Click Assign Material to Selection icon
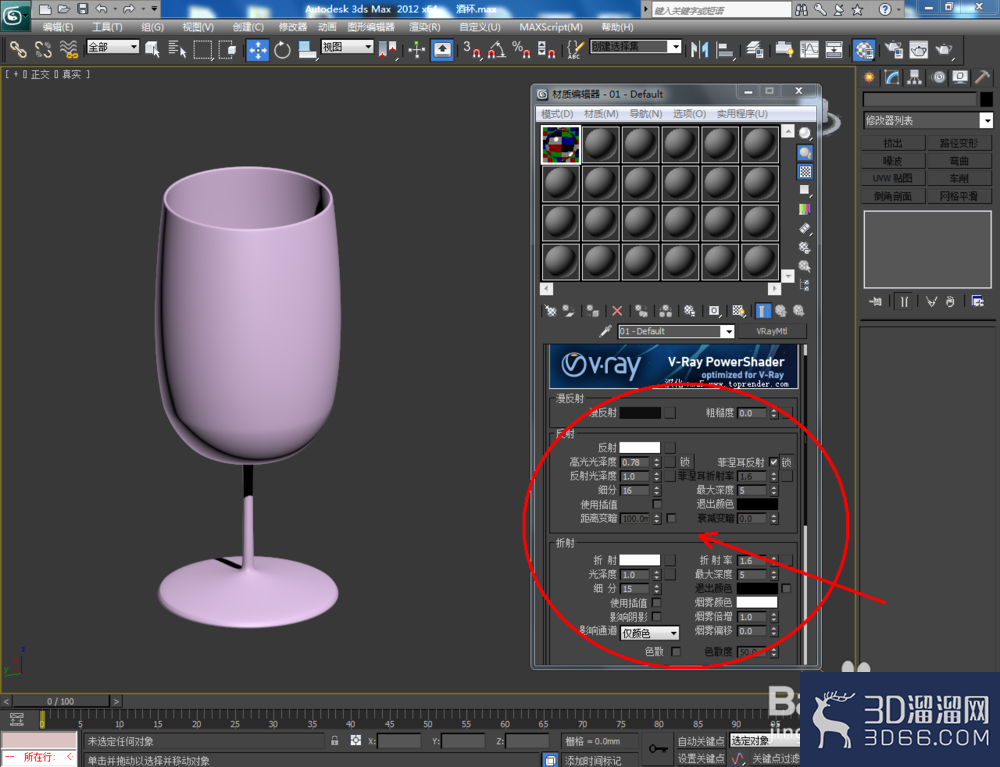 click(x=592, y=311)
